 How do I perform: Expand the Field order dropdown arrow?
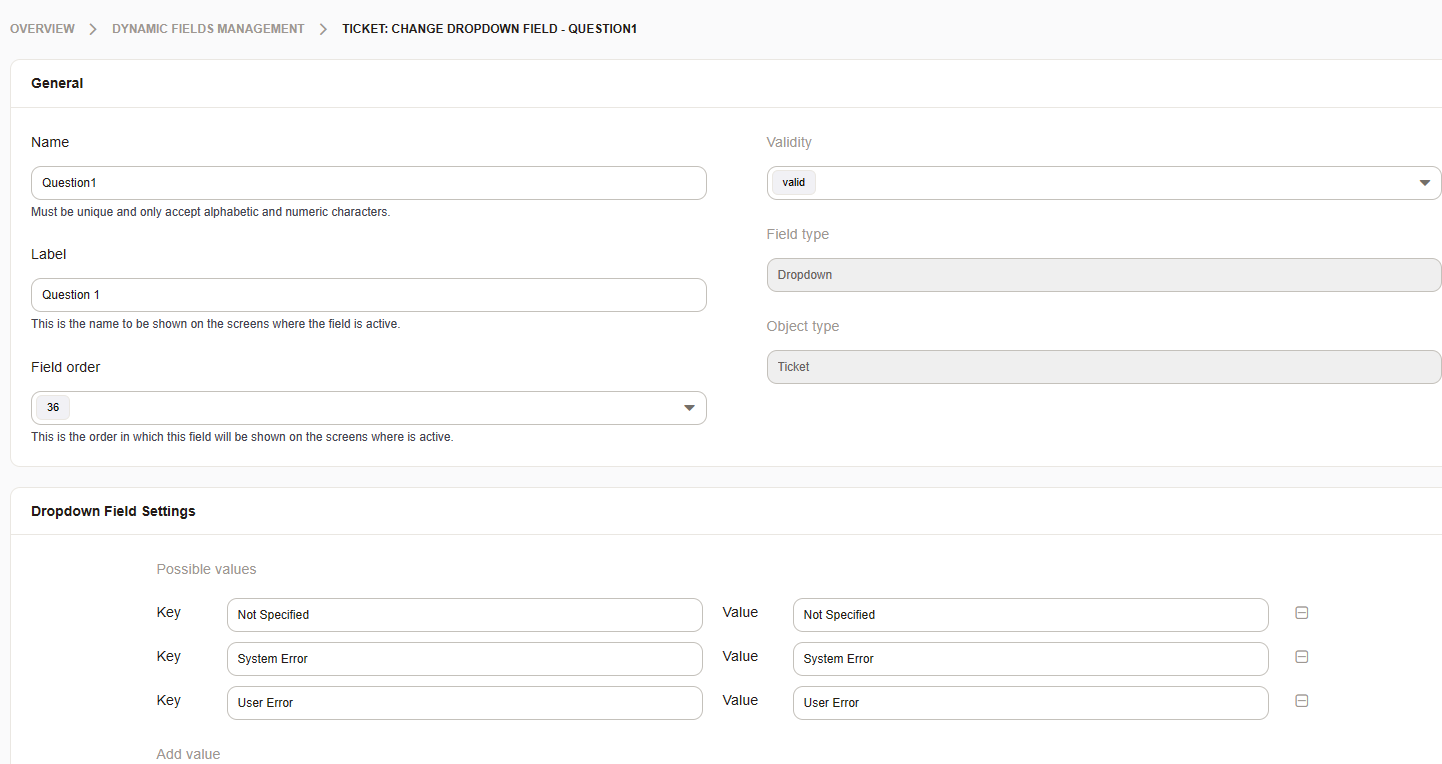coord(689,408)
